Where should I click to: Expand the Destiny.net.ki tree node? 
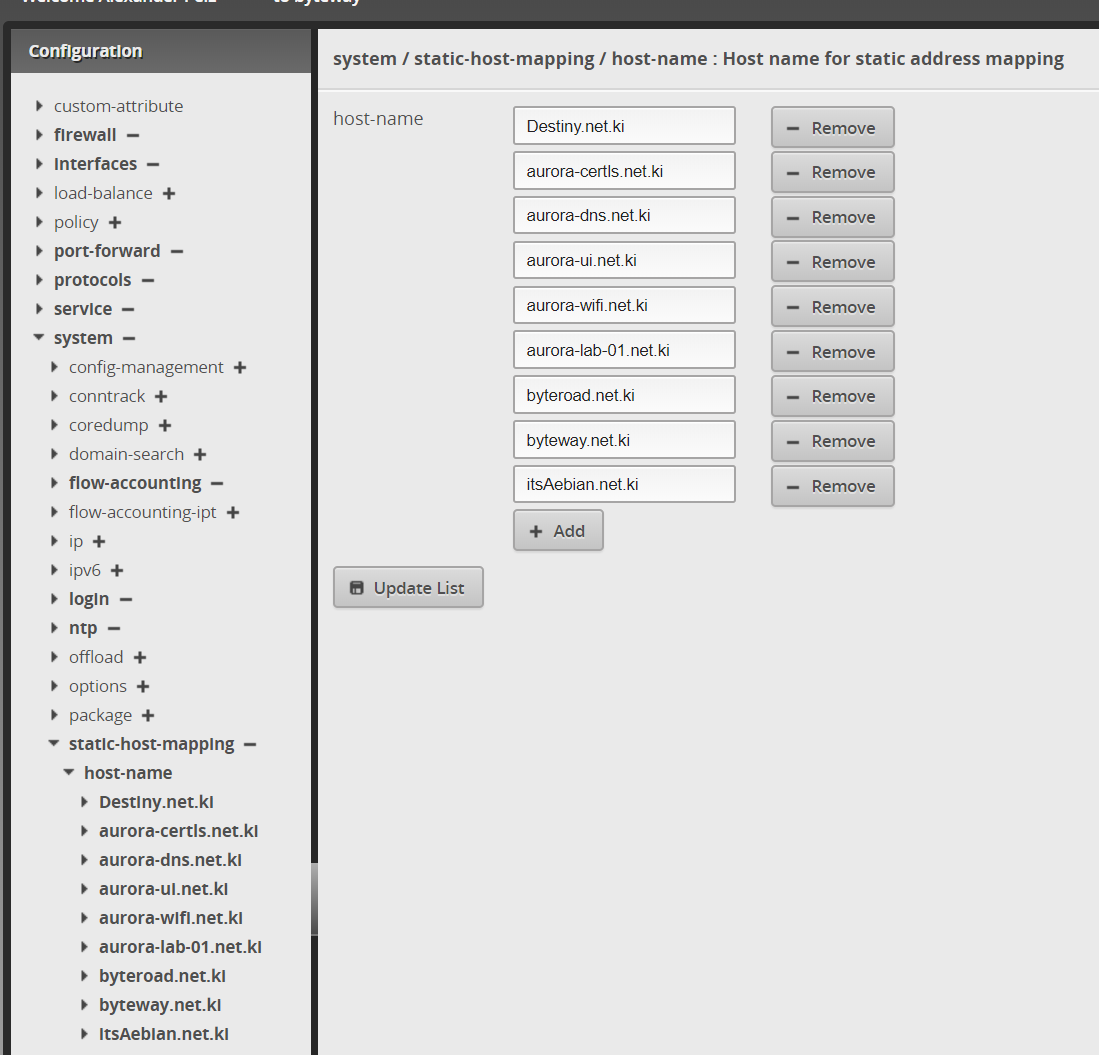click(x=84, y=802)
